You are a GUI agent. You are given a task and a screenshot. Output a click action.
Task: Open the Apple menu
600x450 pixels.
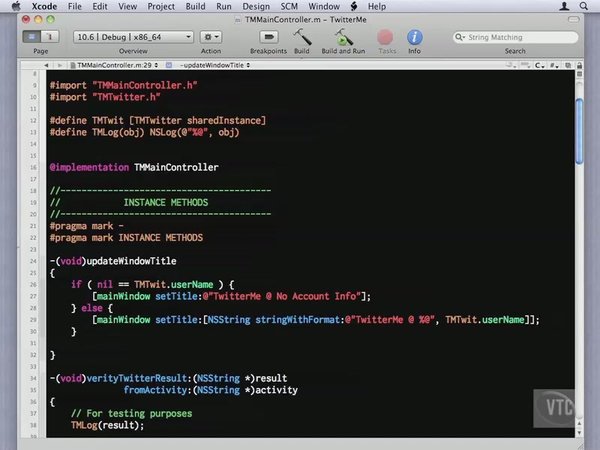pyautogui.click(x=16, y=6)
